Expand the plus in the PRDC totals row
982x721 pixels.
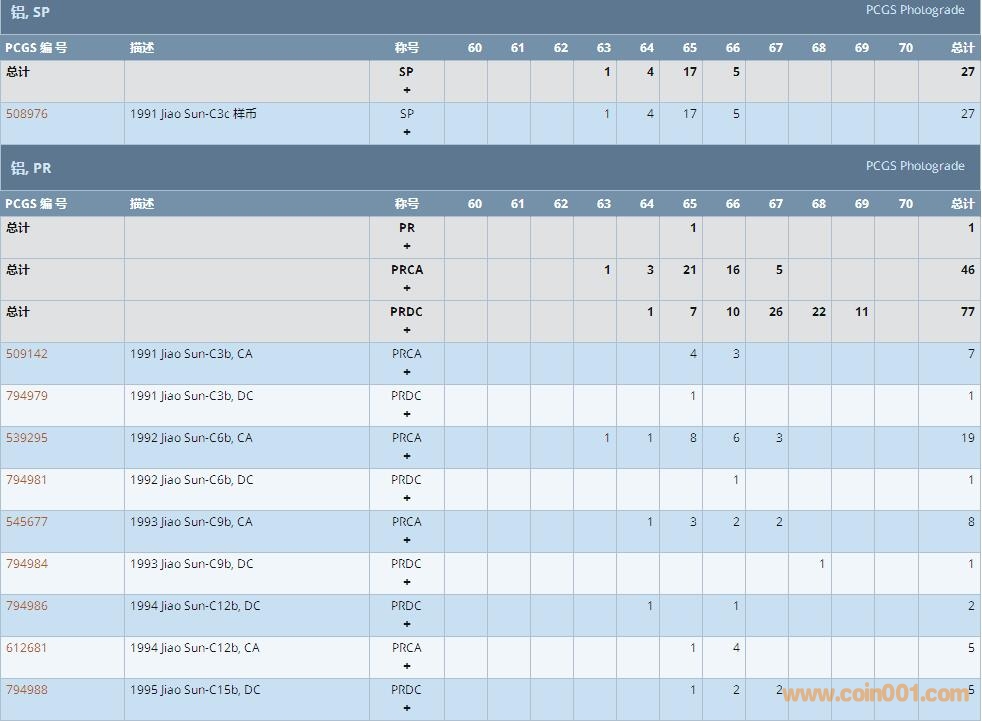coord(407,330)
